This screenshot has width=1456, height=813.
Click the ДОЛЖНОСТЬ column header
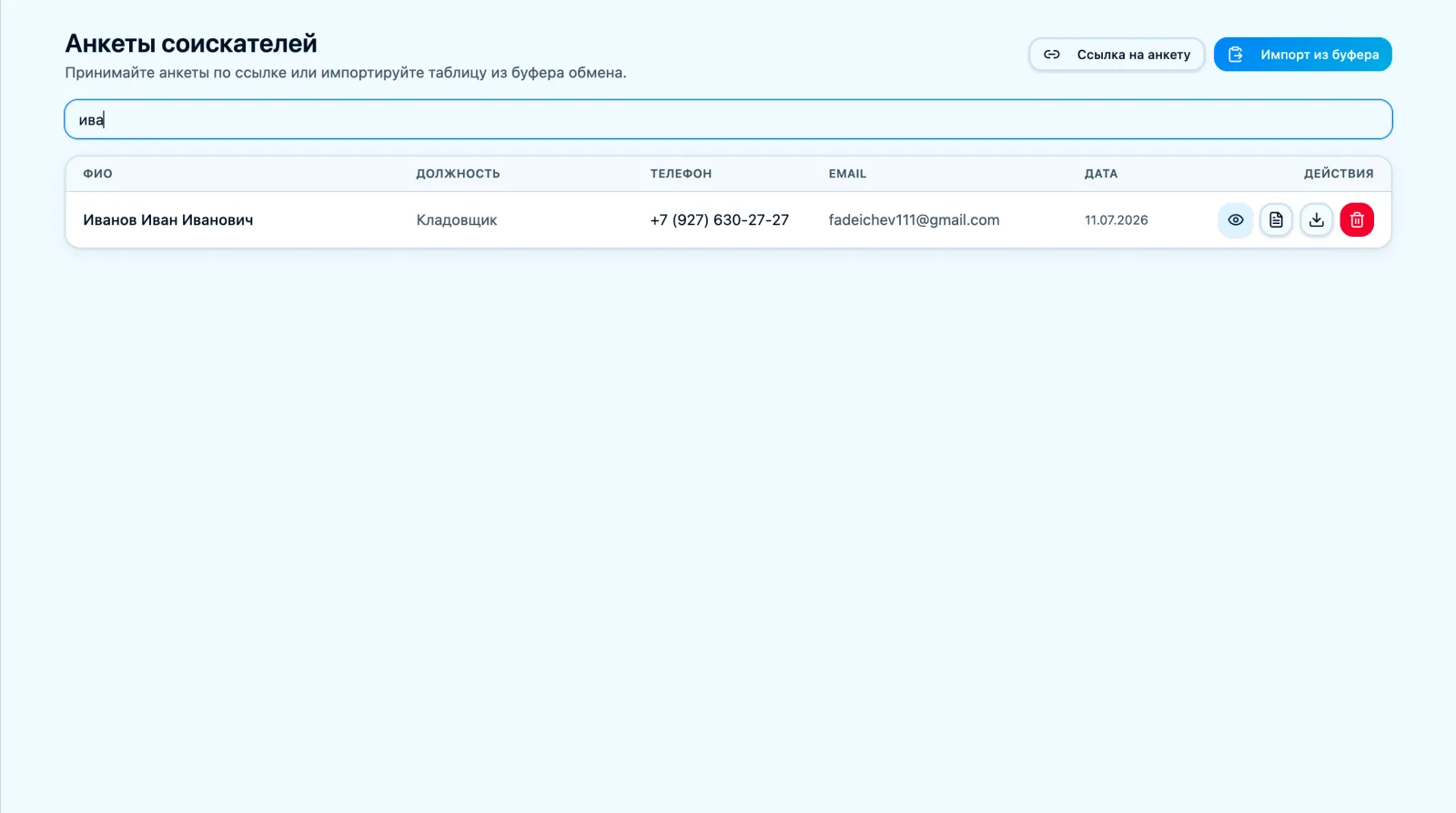(x=458, y=174)
